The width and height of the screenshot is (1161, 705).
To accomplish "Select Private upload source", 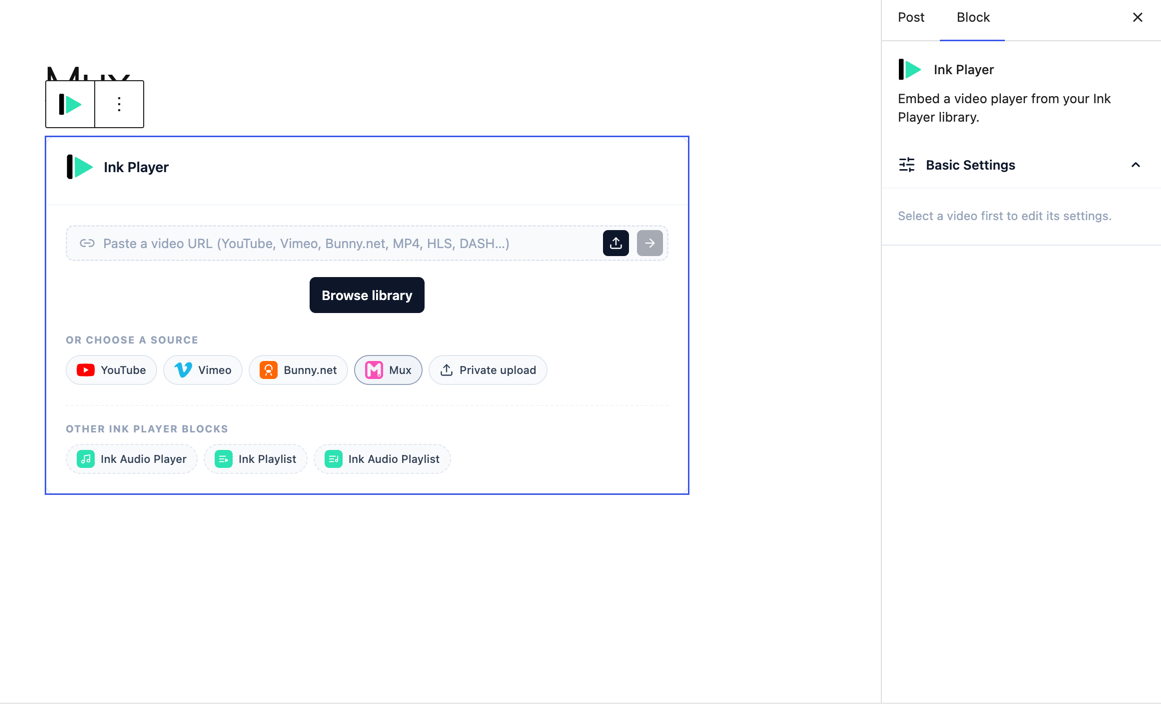I will [x=488, y=370].
